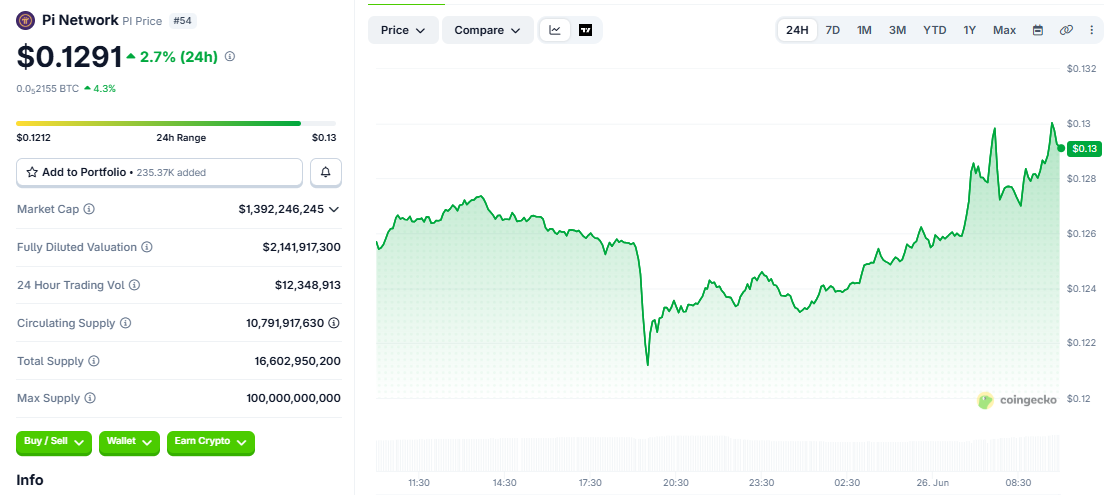Click the $0.1291 price heading
The height and width of the screenshot is (495, 1114).
tap(70, 57)
